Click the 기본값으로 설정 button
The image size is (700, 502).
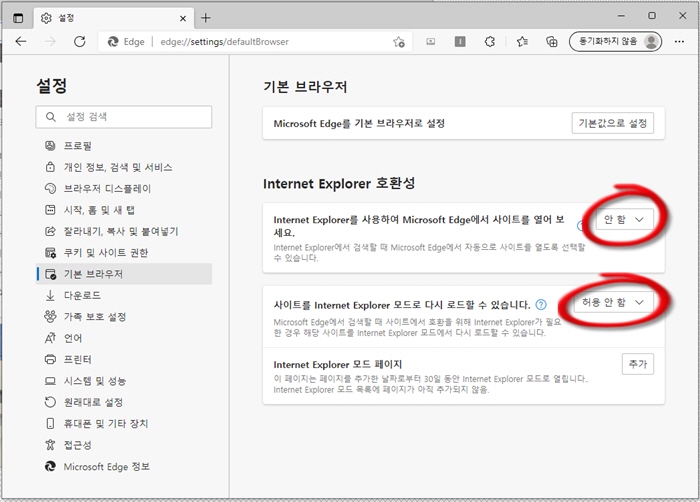(612, 123)
